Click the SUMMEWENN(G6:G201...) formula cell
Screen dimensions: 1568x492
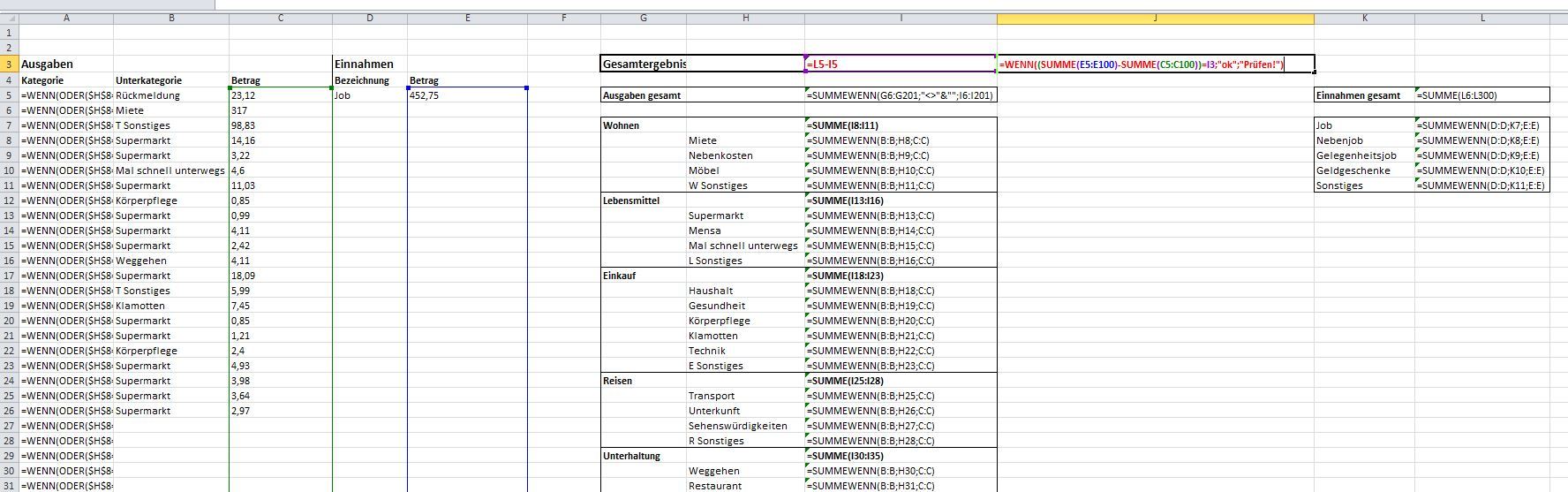901,95
